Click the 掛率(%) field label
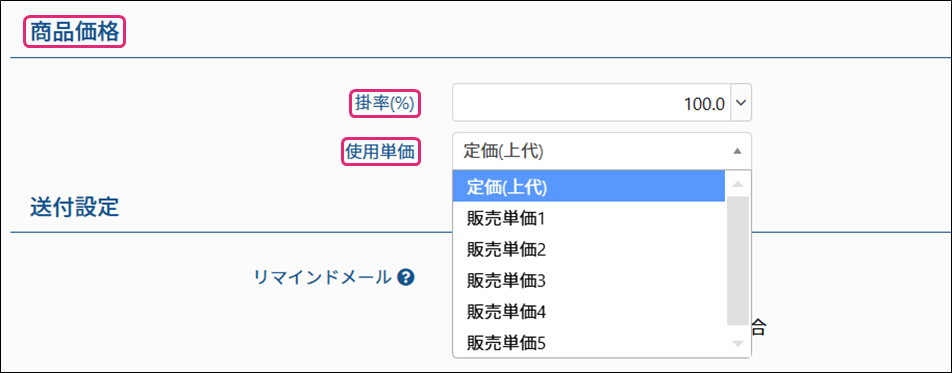 click(385, 104)
